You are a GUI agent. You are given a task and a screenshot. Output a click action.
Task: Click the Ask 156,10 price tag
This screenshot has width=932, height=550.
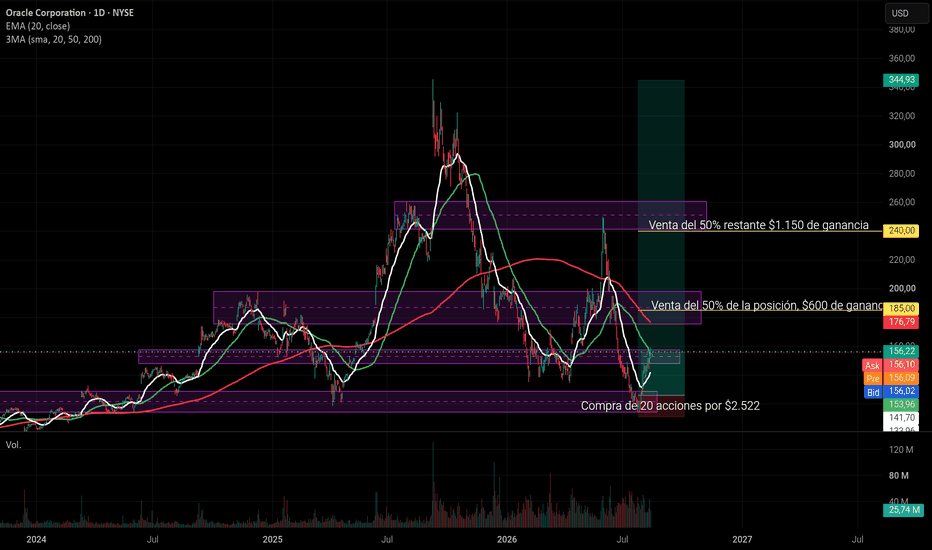coord(890,365)
